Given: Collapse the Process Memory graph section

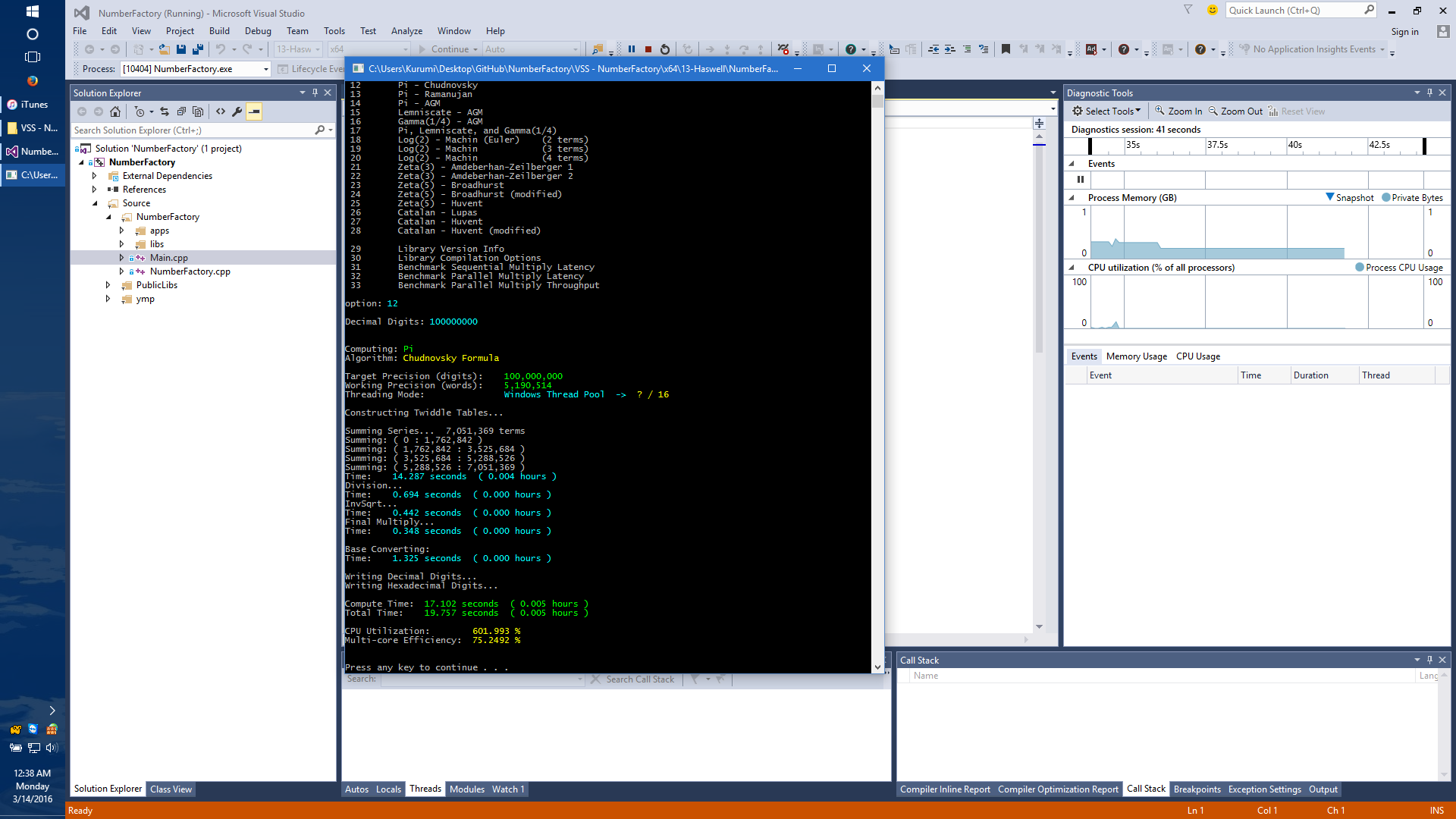Looking at the screenshot, I should tap(1072, 198).
